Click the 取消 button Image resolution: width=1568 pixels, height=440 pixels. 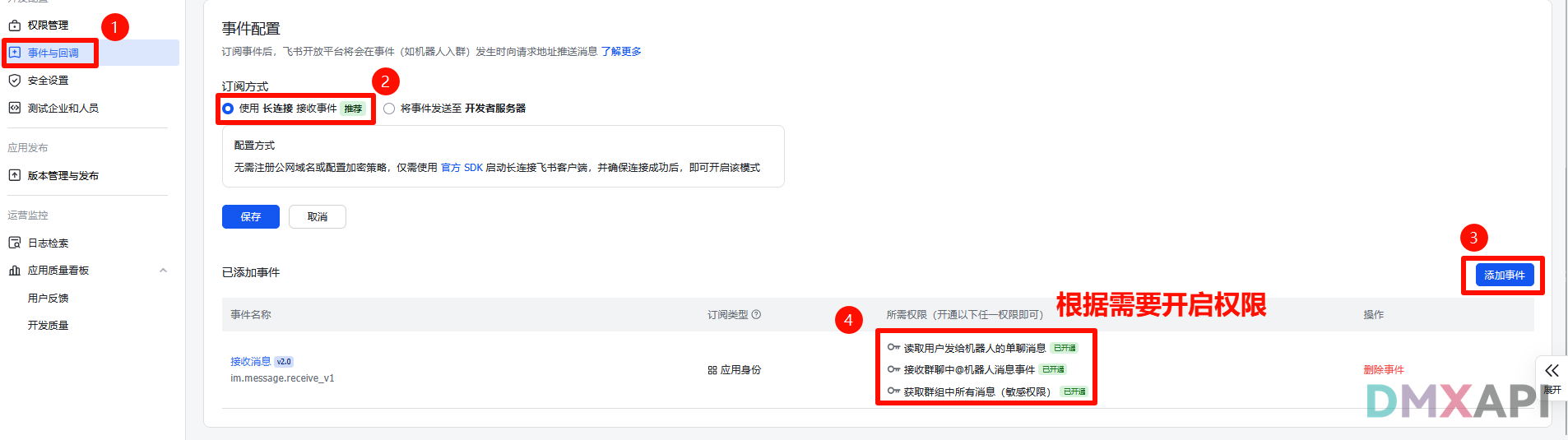coord(318,216)
